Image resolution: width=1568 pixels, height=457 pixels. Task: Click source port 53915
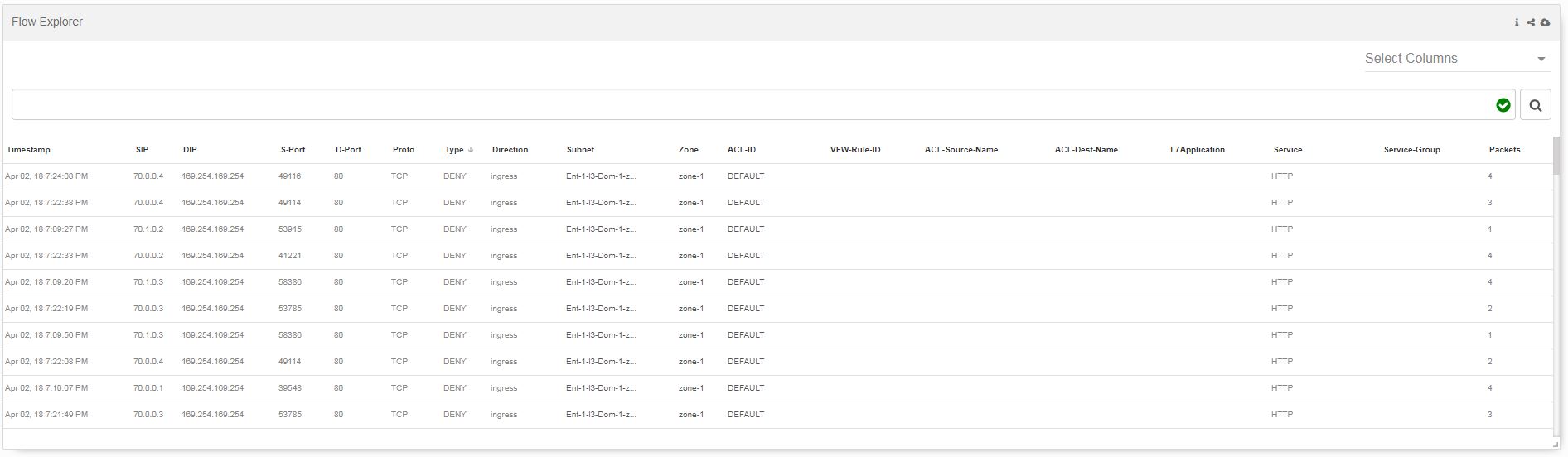(x=290, y=229)
